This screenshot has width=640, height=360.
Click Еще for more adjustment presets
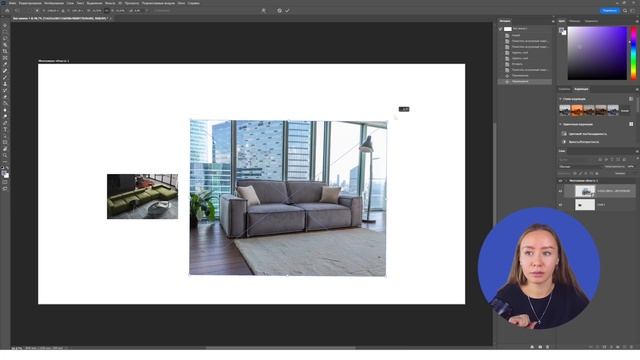(x=625, y=110)
